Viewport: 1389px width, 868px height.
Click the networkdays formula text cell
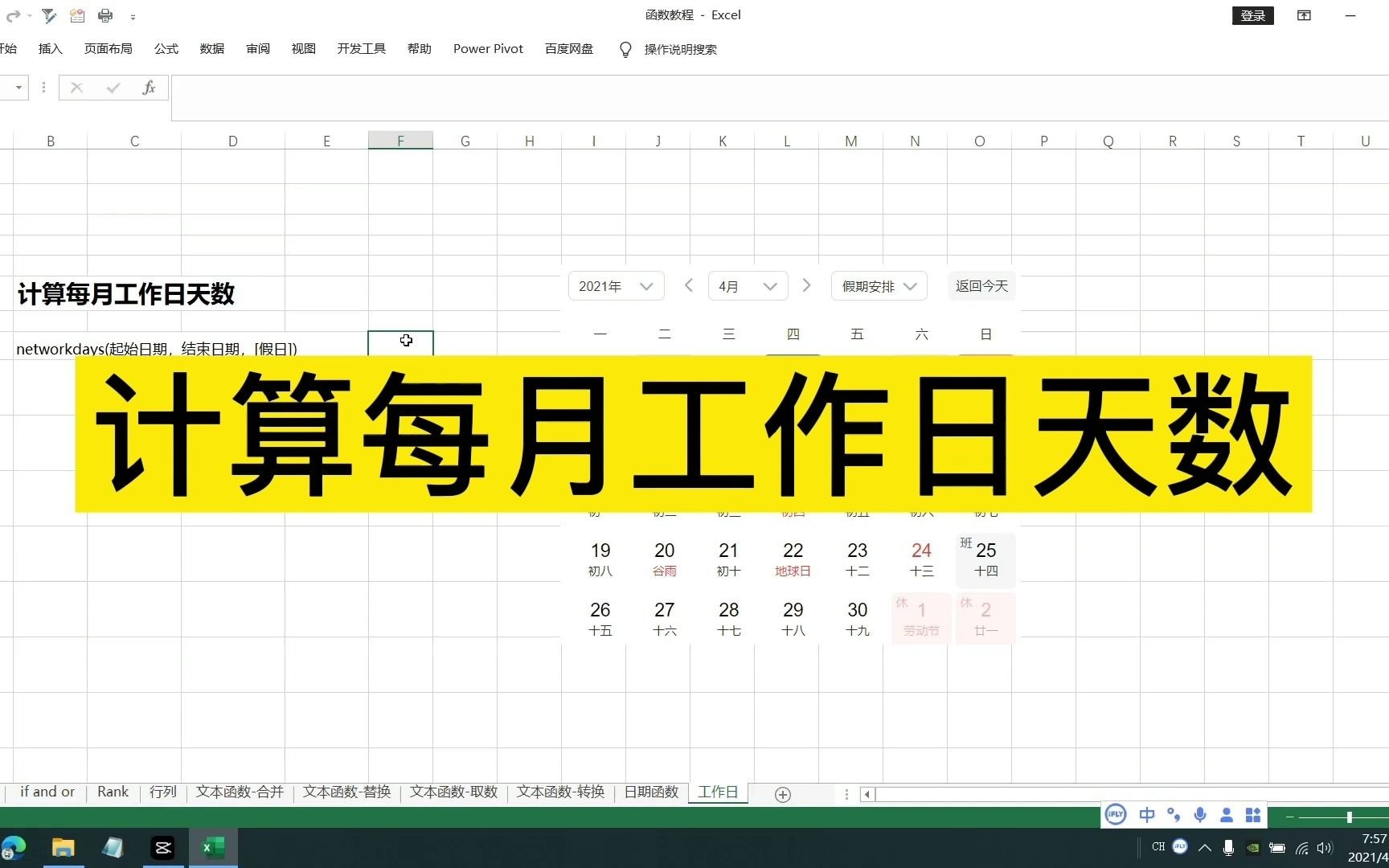coord(157,349)
